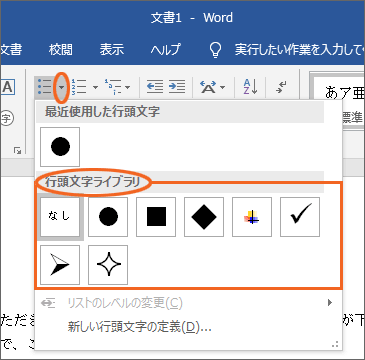Increase the indent level
This screenshot has width=365, height=360.
click(x=177, y=87)
